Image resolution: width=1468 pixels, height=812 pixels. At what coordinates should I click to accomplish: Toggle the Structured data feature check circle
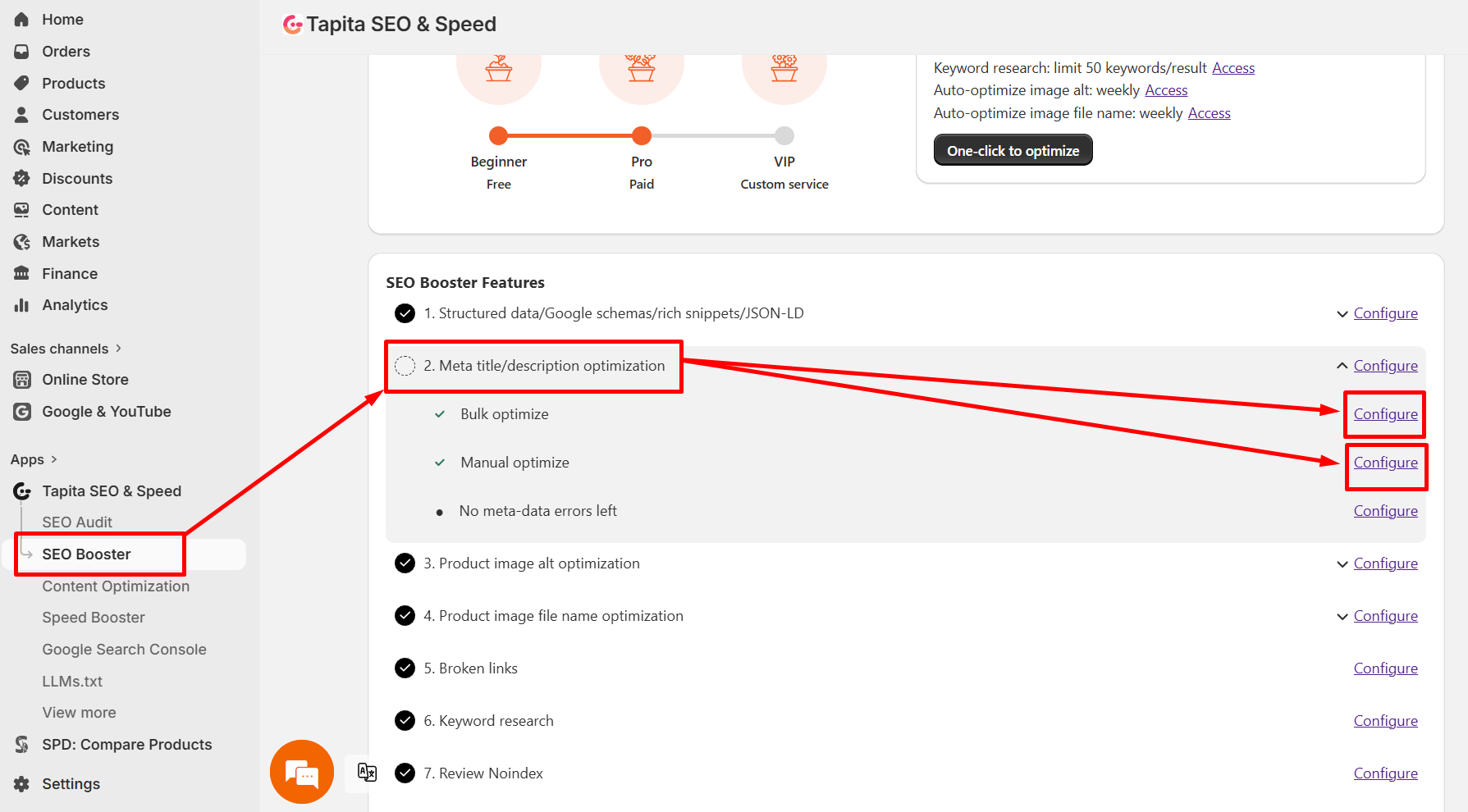tap(405, 313)
